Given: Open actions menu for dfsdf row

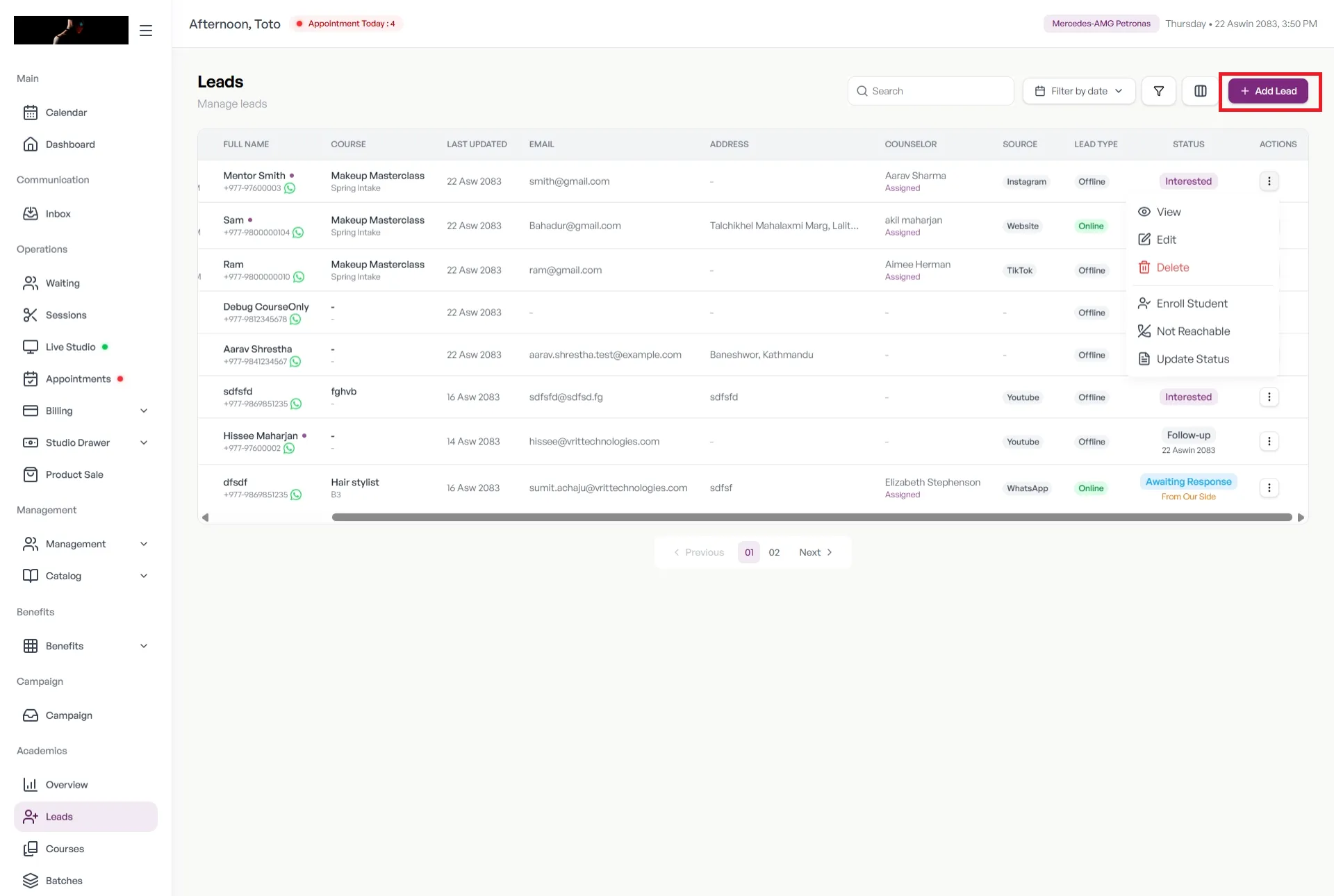Looking at the screenshot, I should point(1269,488).
